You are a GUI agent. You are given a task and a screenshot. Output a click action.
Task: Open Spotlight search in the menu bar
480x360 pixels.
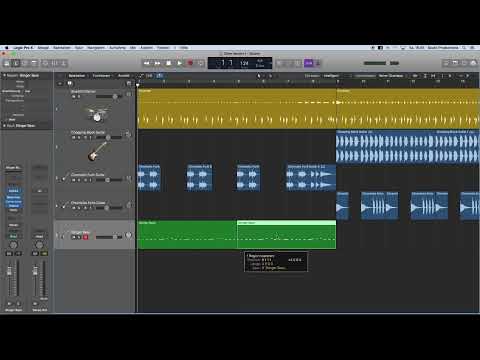pos(464,48)
